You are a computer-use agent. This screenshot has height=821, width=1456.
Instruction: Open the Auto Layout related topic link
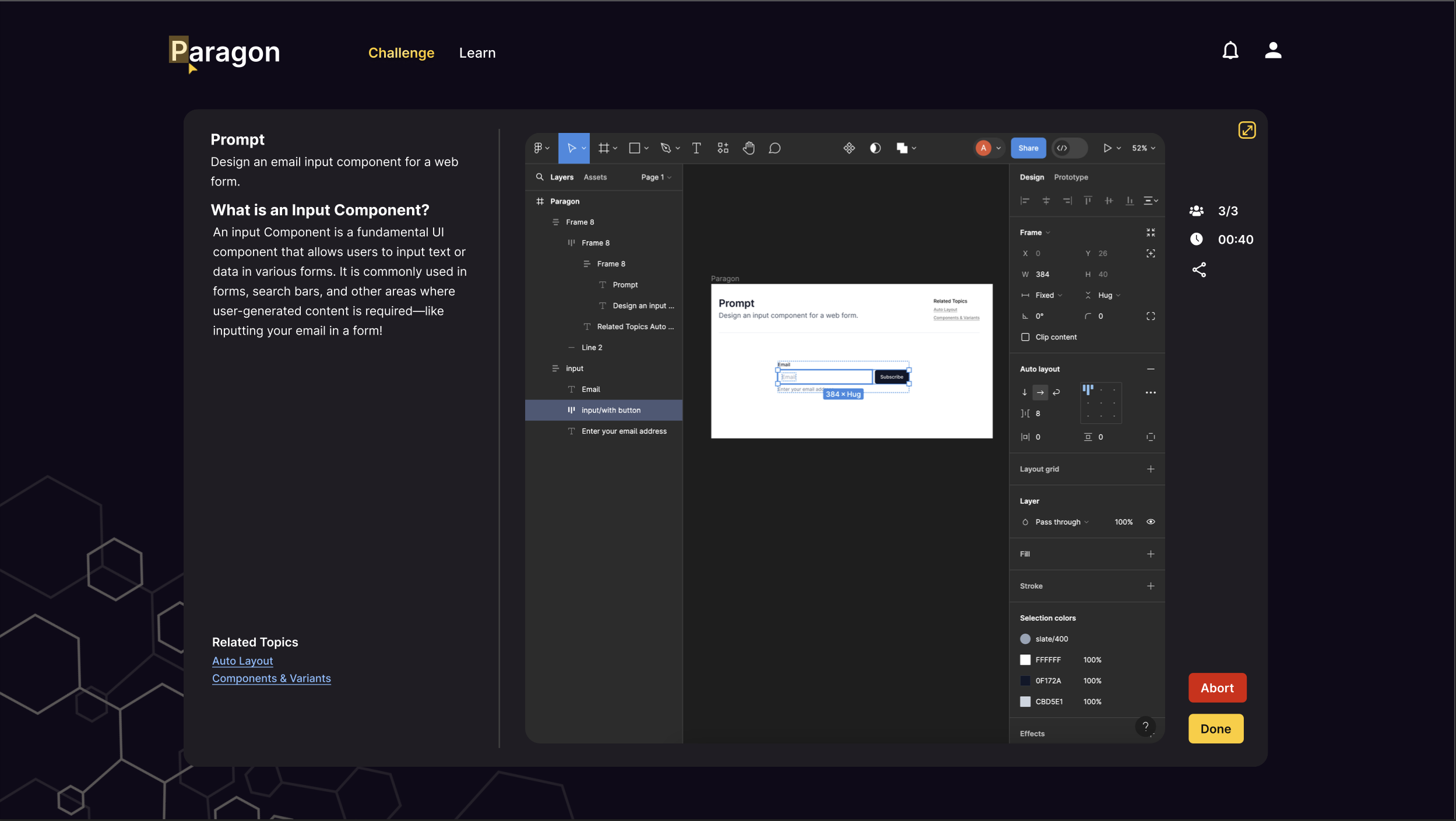(242, 661)
